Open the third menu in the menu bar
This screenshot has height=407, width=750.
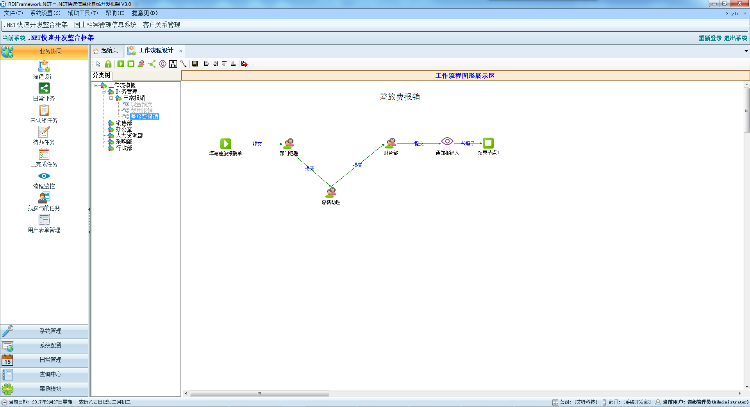82,13
